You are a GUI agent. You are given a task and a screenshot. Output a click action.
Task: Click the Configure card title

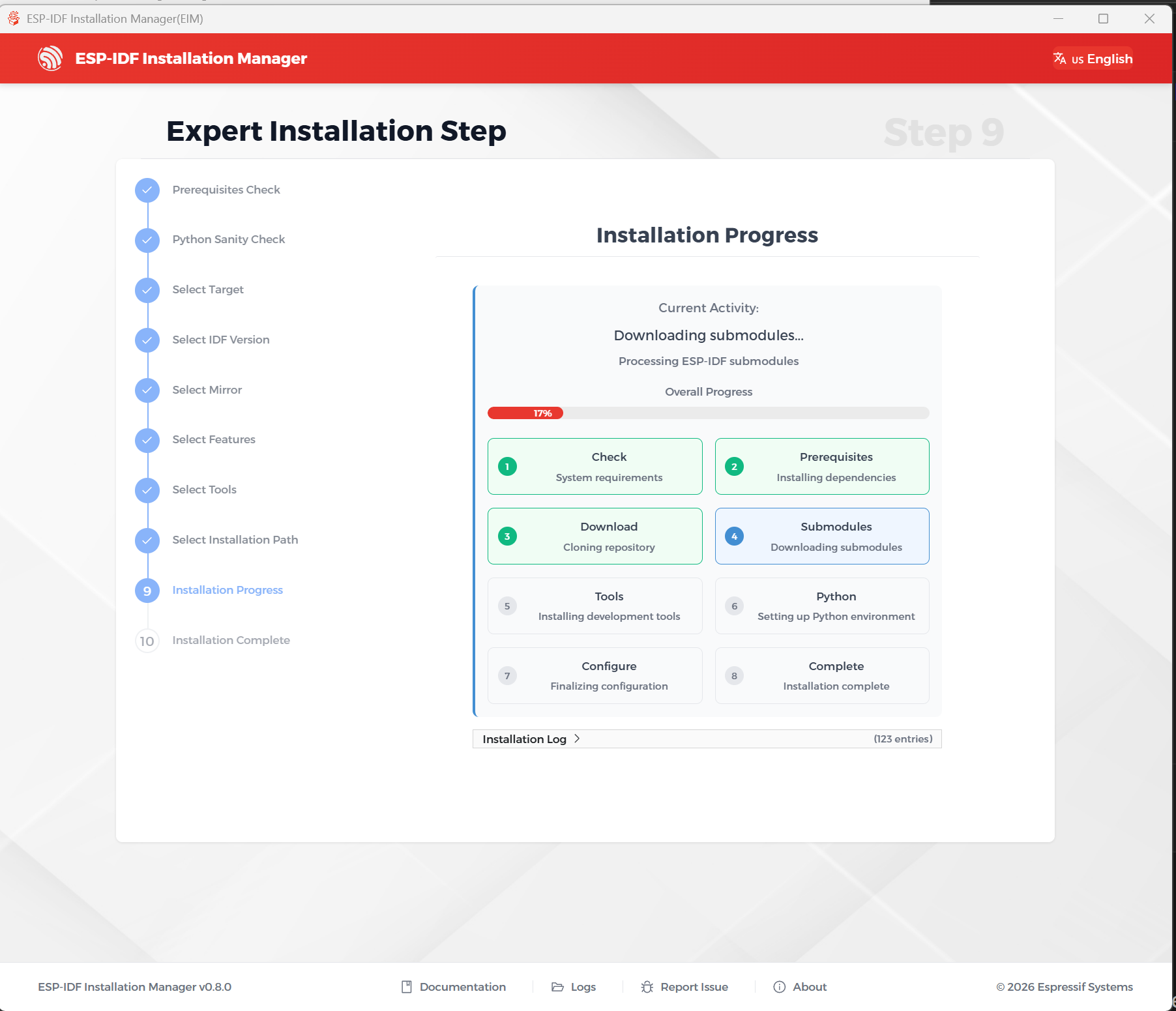(x=609, y=666)
